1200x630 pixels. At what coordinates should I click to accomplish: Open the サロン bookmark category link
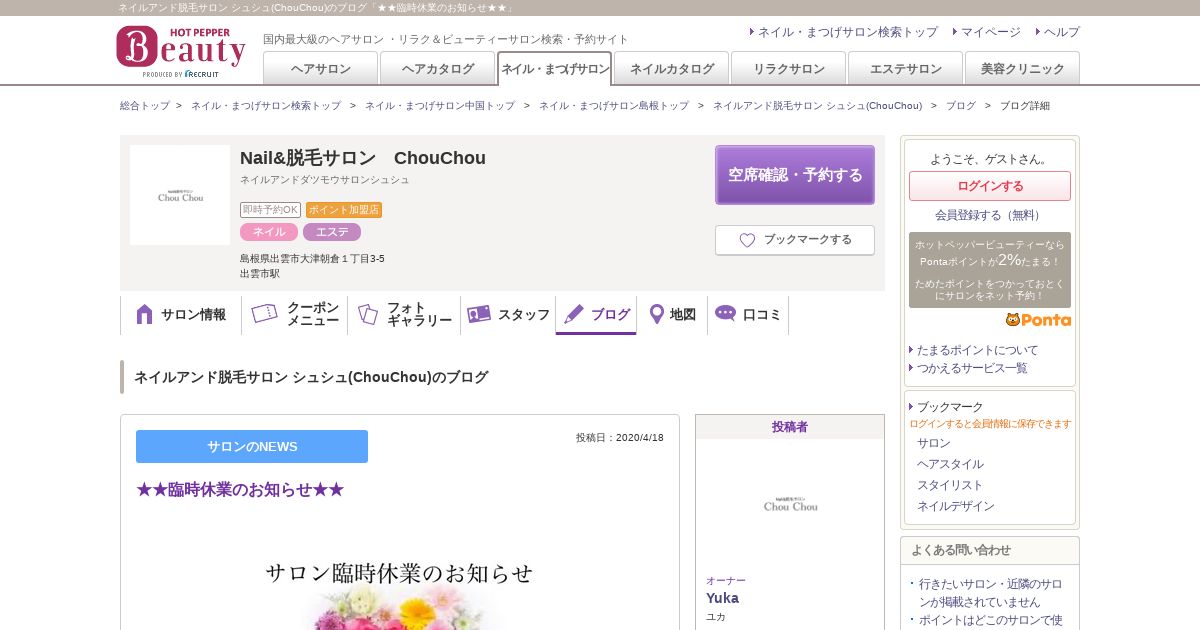pos(934,443)
